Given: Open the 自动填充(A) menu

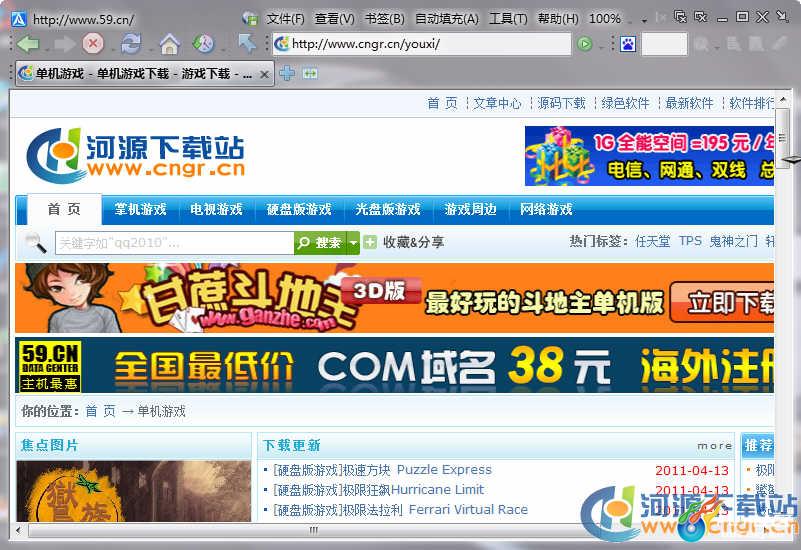Looking at the screenshot, I should [447, 19].
